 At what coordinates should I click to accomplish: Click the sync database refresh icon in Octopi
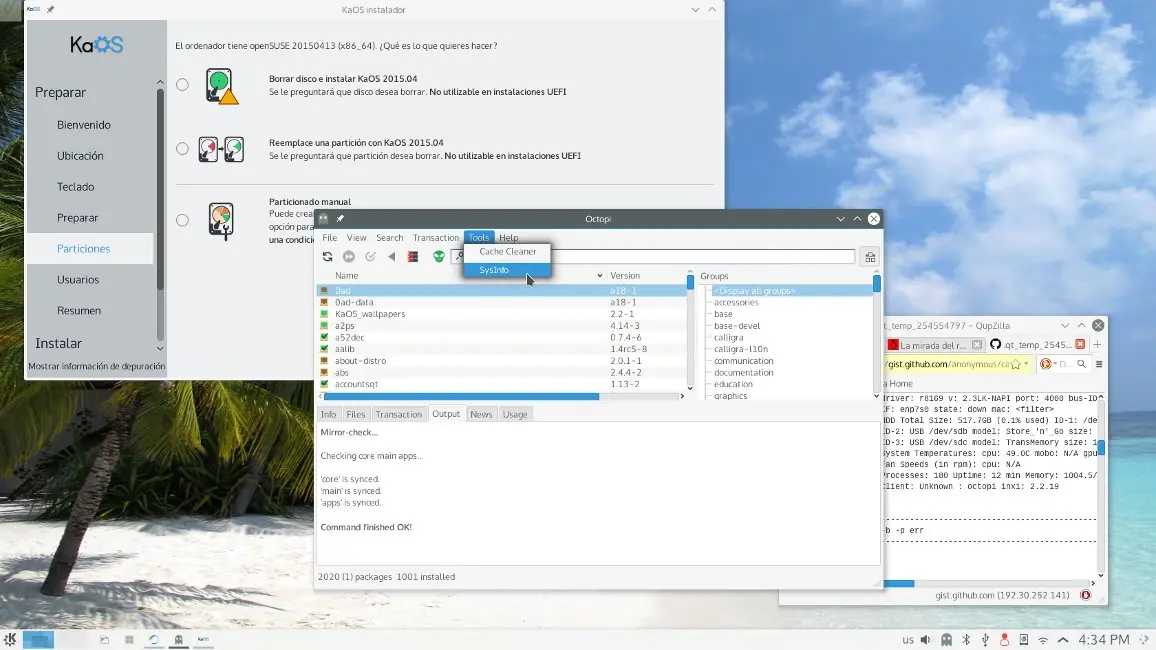(327, 256)
